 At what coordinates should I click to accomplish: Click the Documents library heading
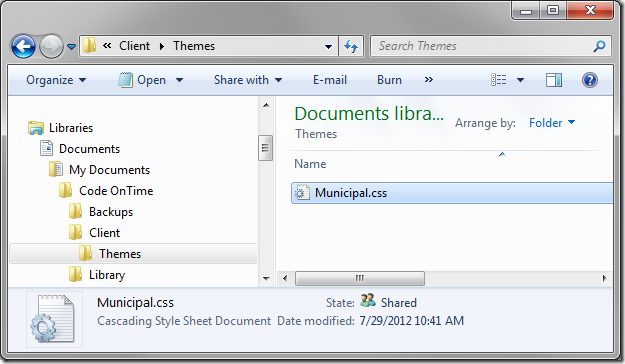tap(369, 114)
